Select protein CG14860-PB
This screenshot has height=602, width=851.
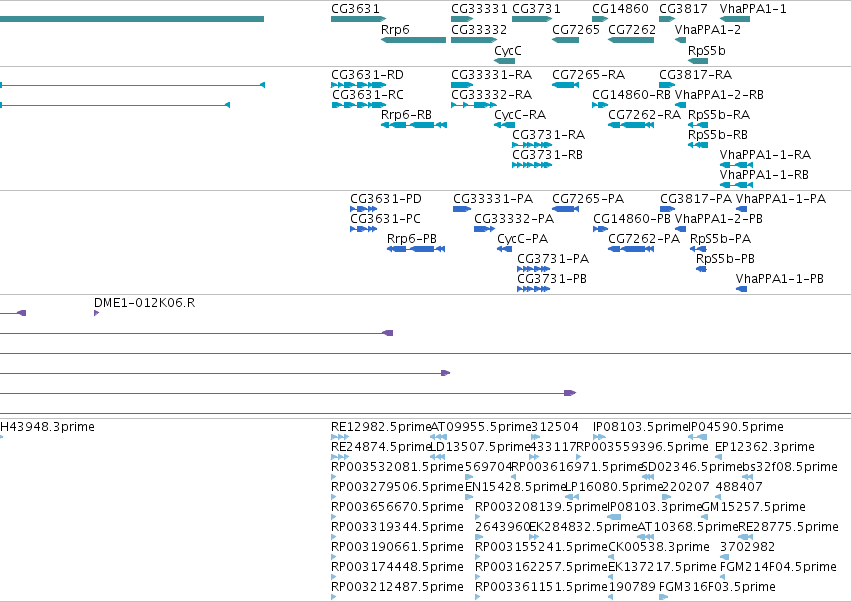pos(632,218)
